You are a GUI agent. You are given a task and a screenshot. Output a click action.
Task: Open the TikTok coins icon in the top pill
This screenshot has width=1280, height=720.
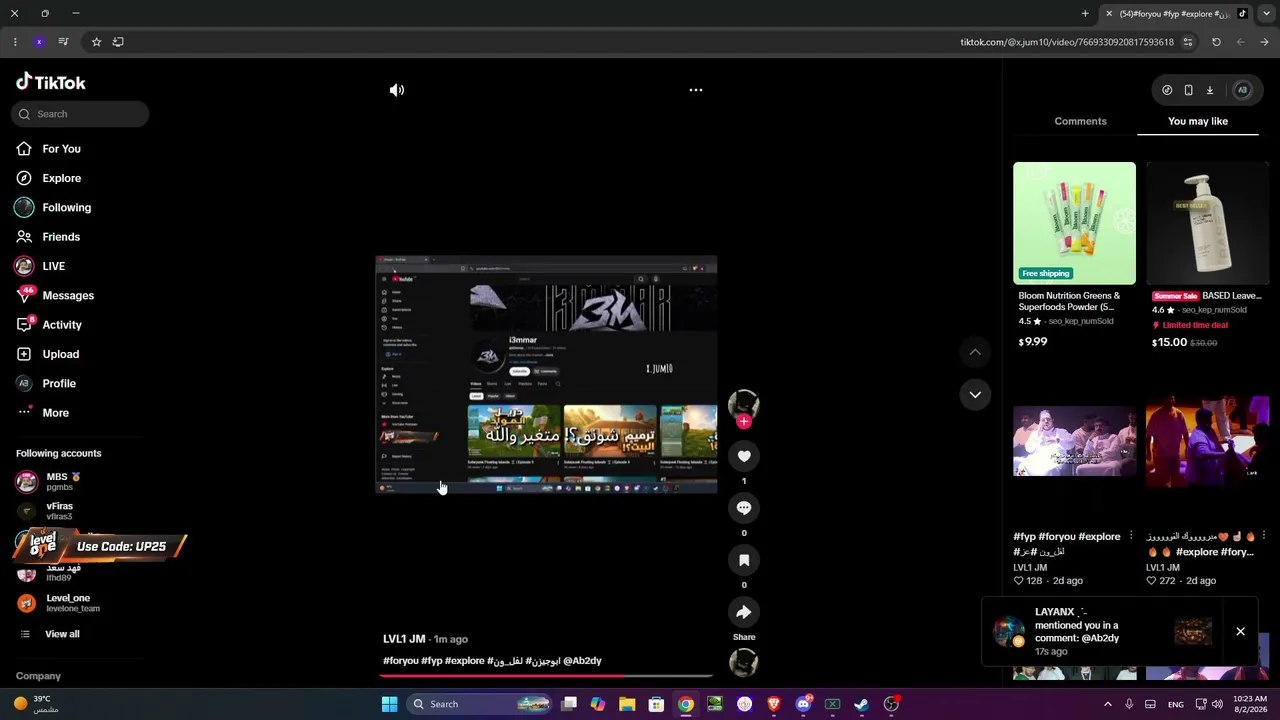[x=1167, y=90]
